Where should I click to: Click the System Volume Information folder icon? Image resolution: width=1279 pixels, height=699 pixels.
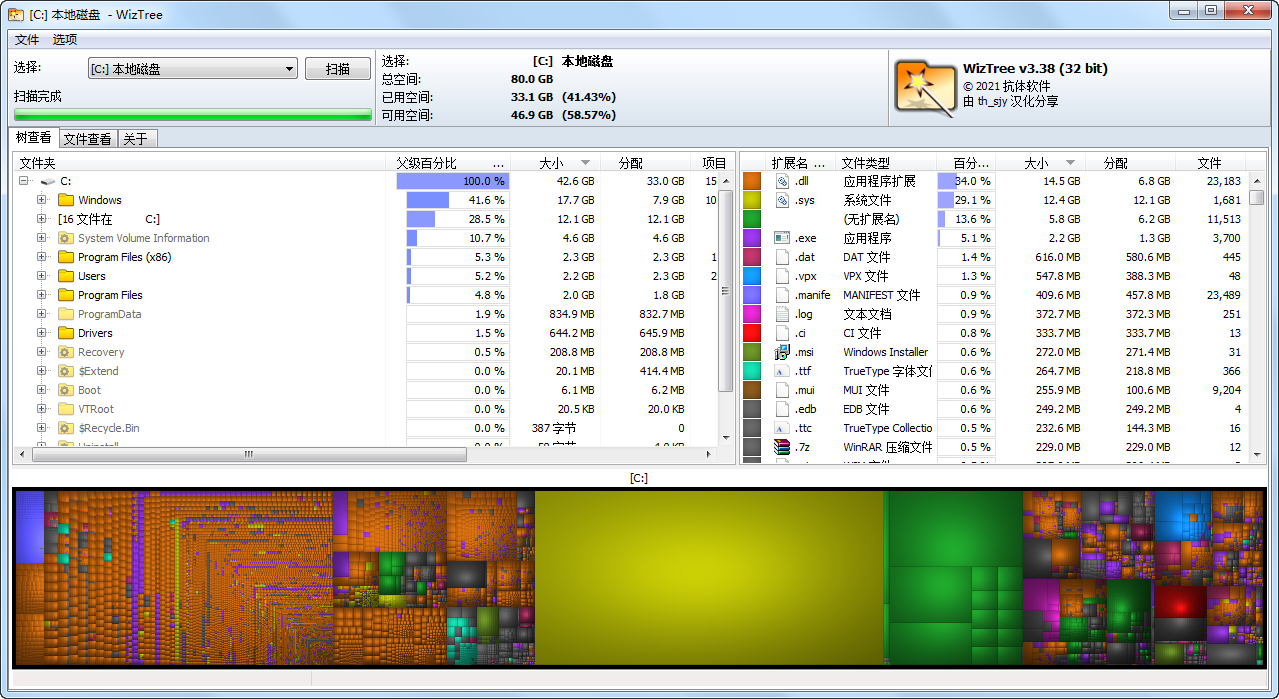(64, 238)
